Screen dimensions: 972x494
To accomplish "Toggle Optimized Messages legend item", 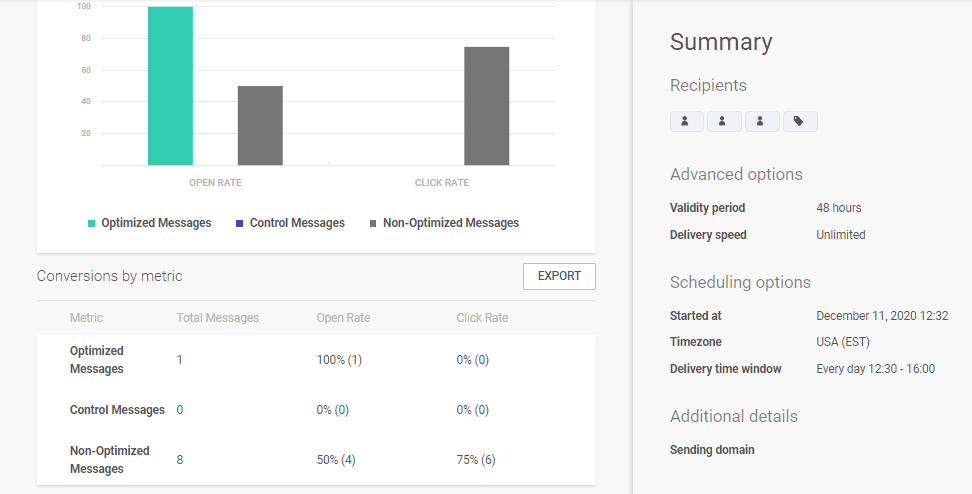I will [150, 223].
